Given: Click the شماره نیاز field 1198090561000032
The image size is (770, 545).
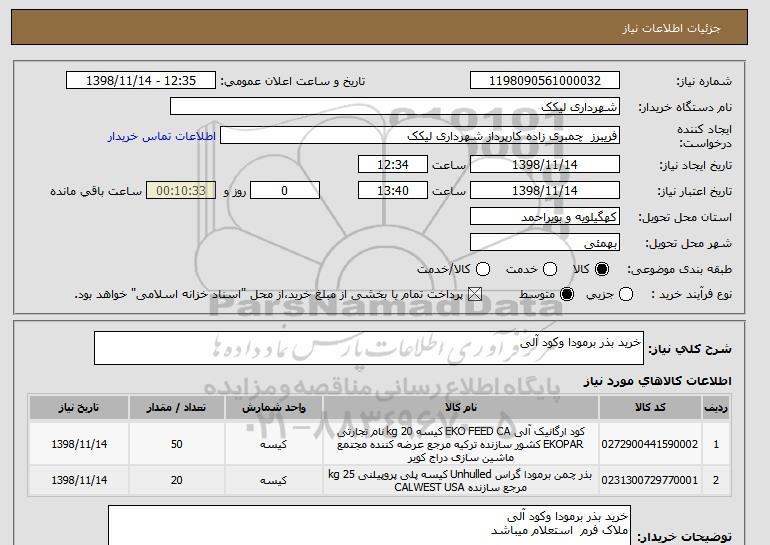Looking at the screenshot, I should 545,81.
